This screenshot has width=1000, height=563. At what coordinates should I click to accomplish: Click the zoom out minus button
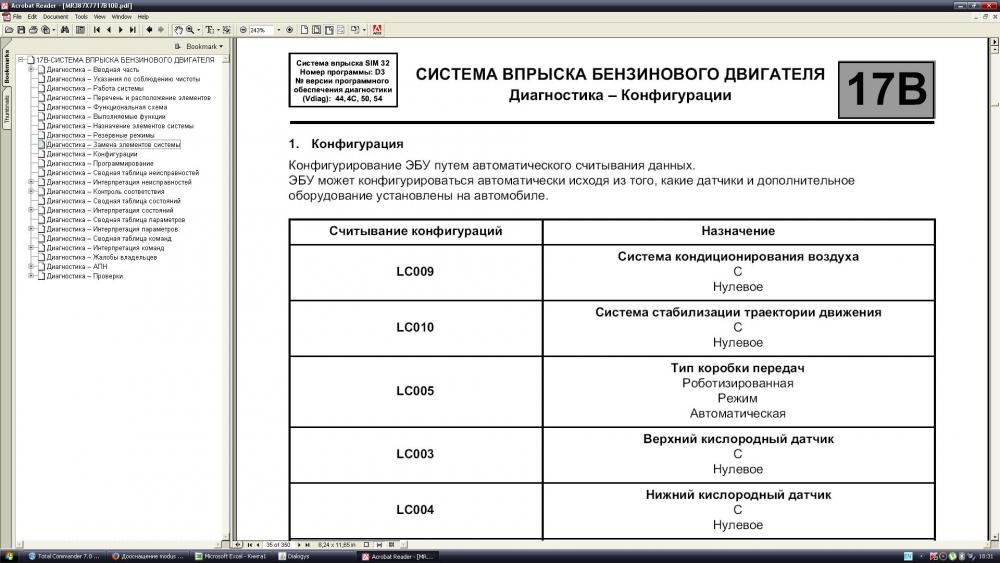243,30
